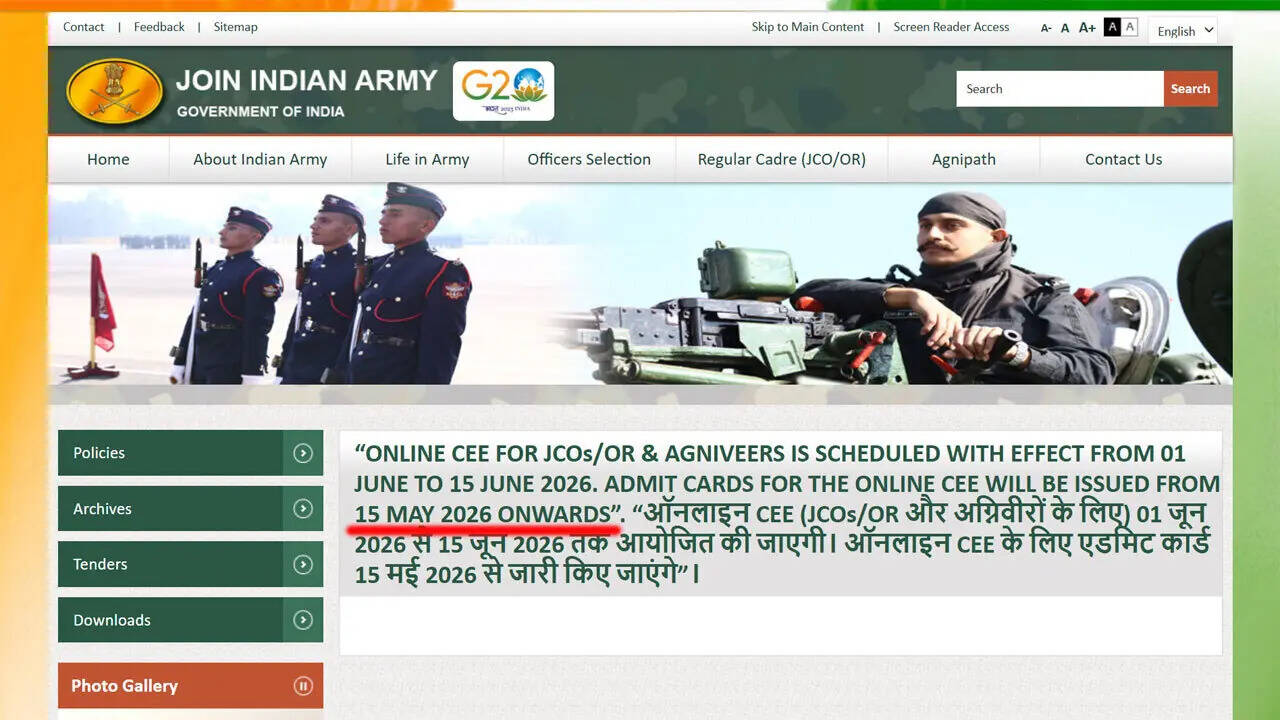
Task: Click the Indian Army emblem logo
Action: 114,91
